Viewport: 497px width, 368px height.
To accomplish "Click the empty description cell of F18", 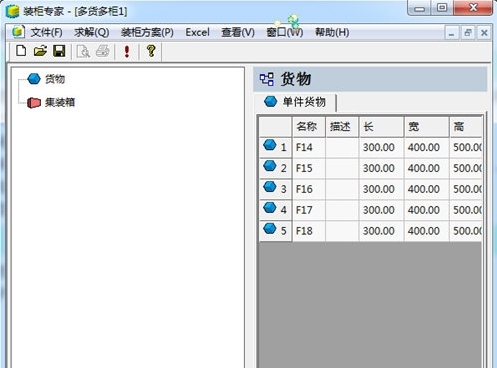I will tap(342, 231).
